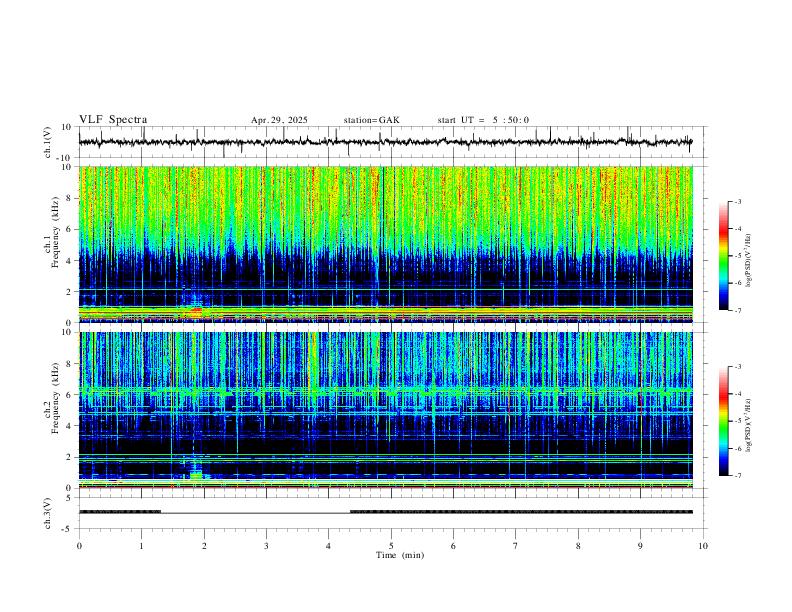Click the ch.2 "Frequency (kHz)" axis label
The image size is (792, 612).
(55, 398)
